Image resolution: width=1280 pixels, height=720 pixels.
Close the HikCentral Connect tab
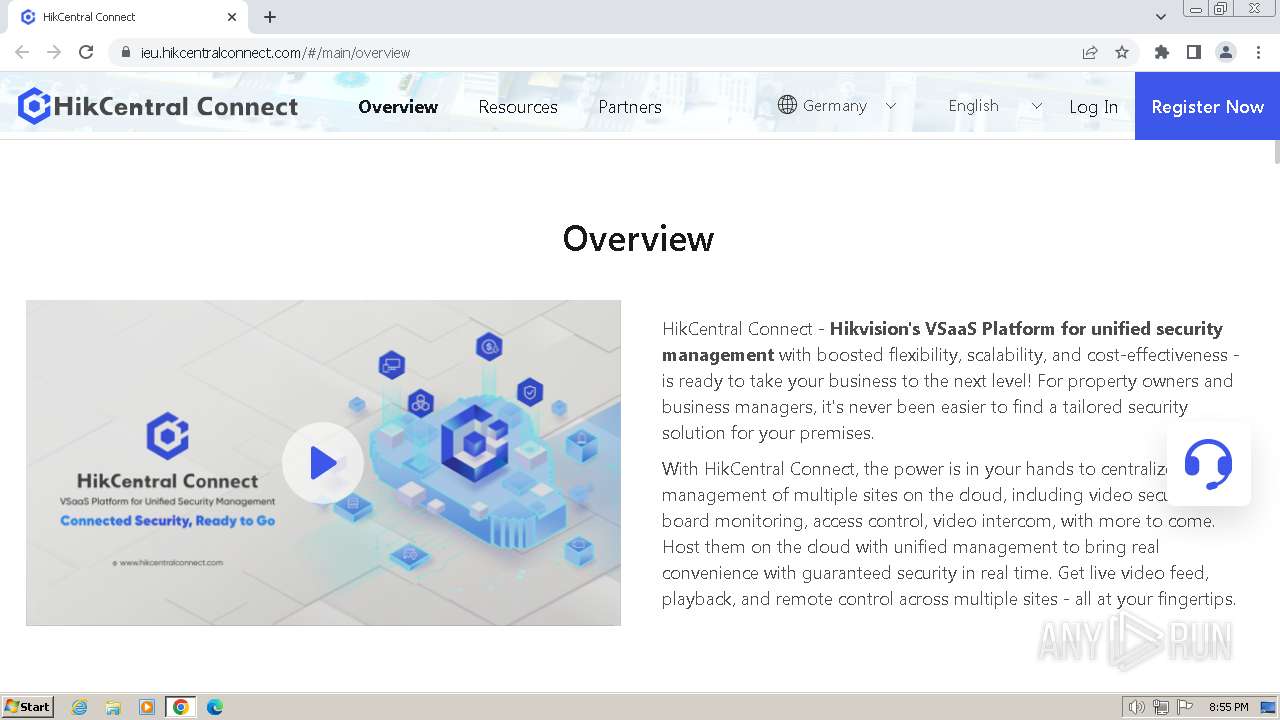(232, 17)
